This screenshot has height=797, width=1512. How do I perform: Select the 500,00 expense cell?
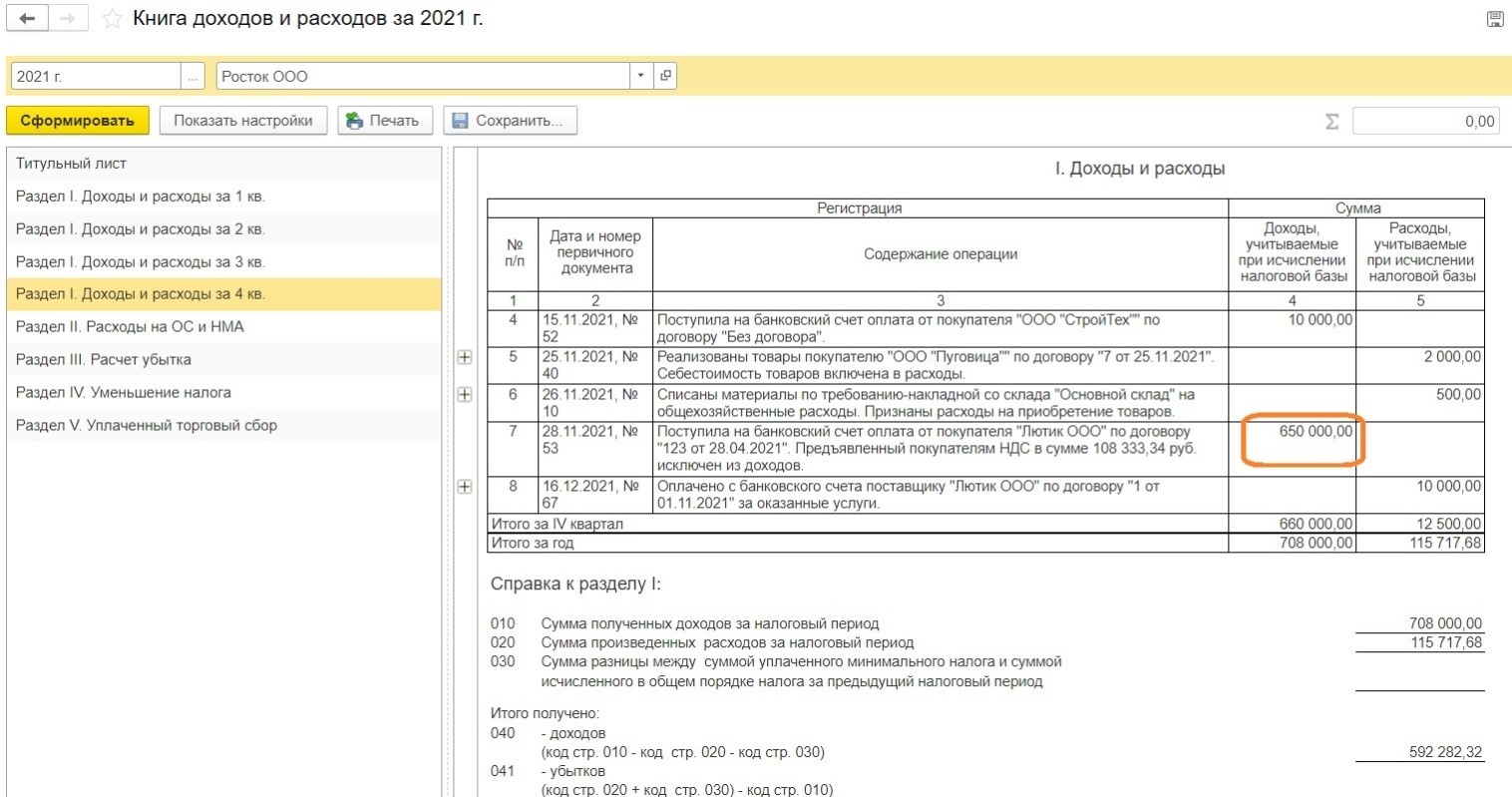coord(1420,403)
